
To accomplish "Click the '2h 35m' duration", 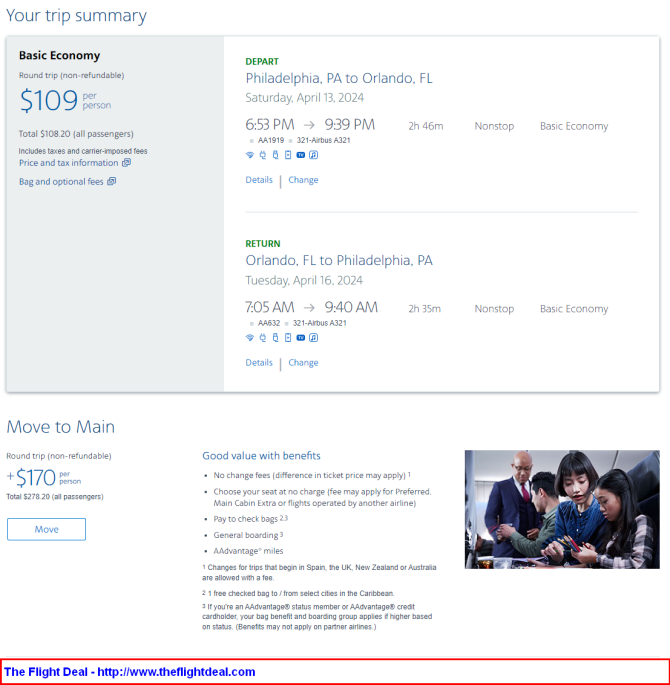I will tap(425, 308).
